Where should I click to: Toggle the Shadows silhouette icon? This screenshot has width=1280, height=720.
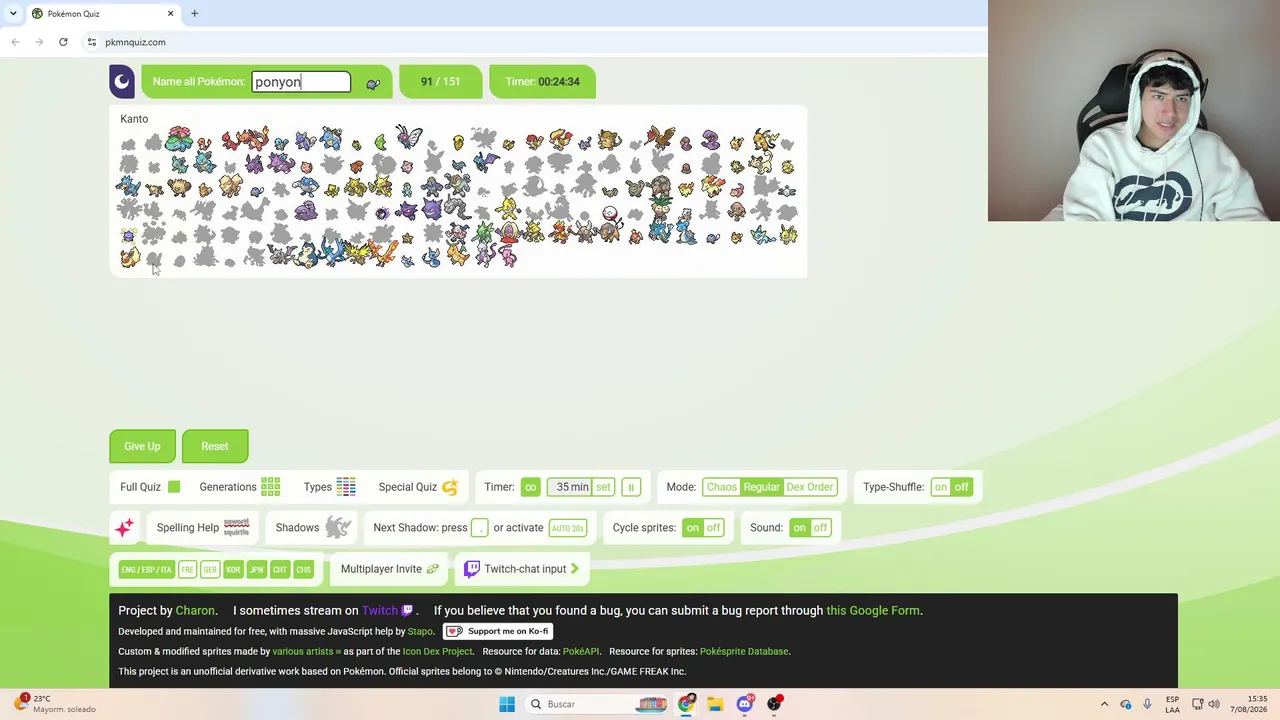338,527
